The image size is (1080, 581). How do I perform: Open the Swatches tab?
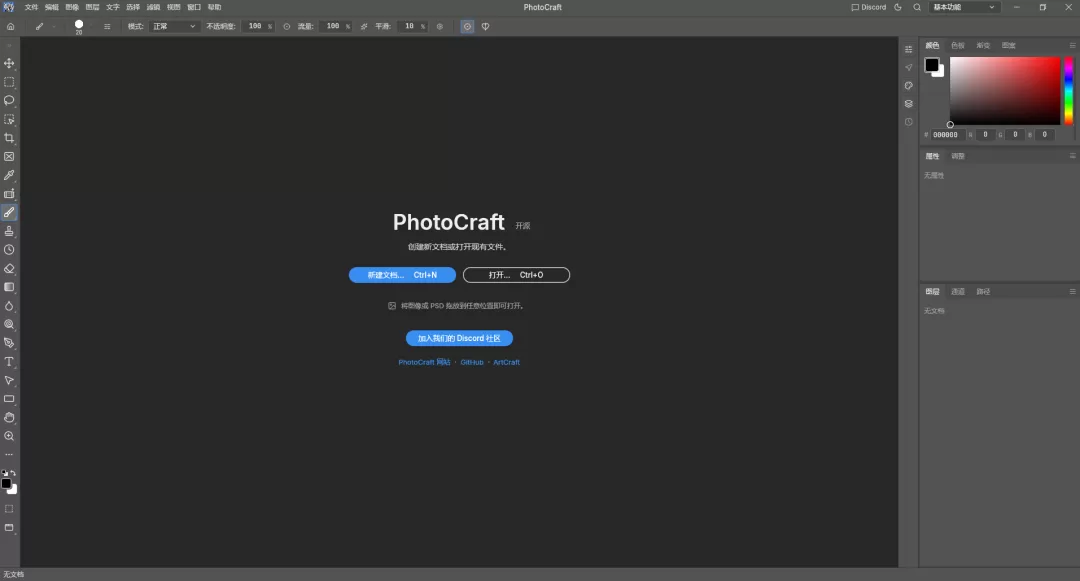pyautogui.click(x=957, y=45)
